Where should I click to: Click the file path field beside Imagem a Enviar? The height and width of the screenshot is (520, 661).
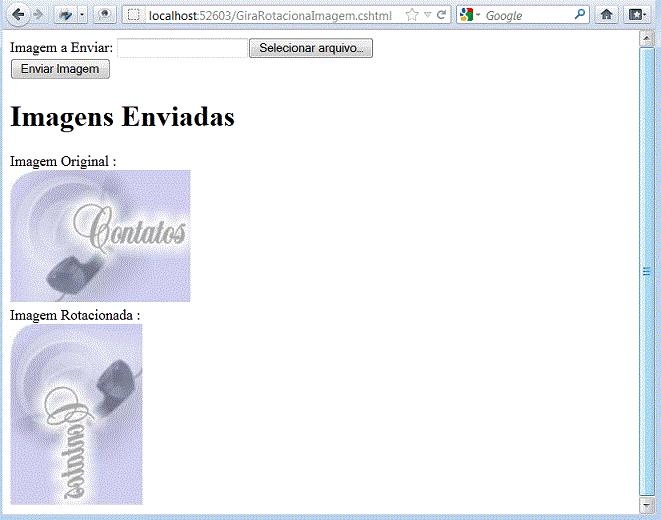[x=182, y=48]
